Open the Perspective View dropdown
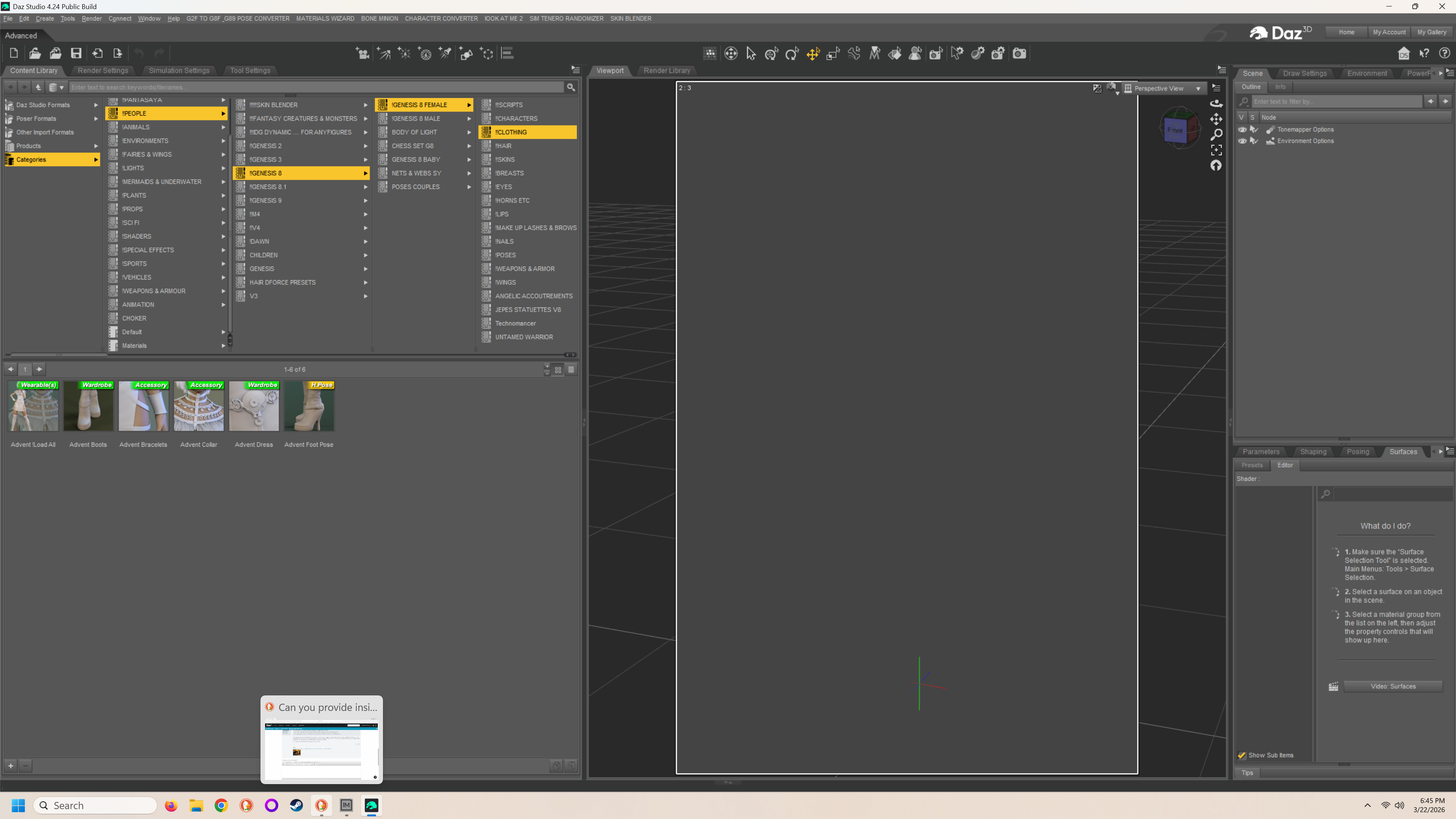 1164,88
